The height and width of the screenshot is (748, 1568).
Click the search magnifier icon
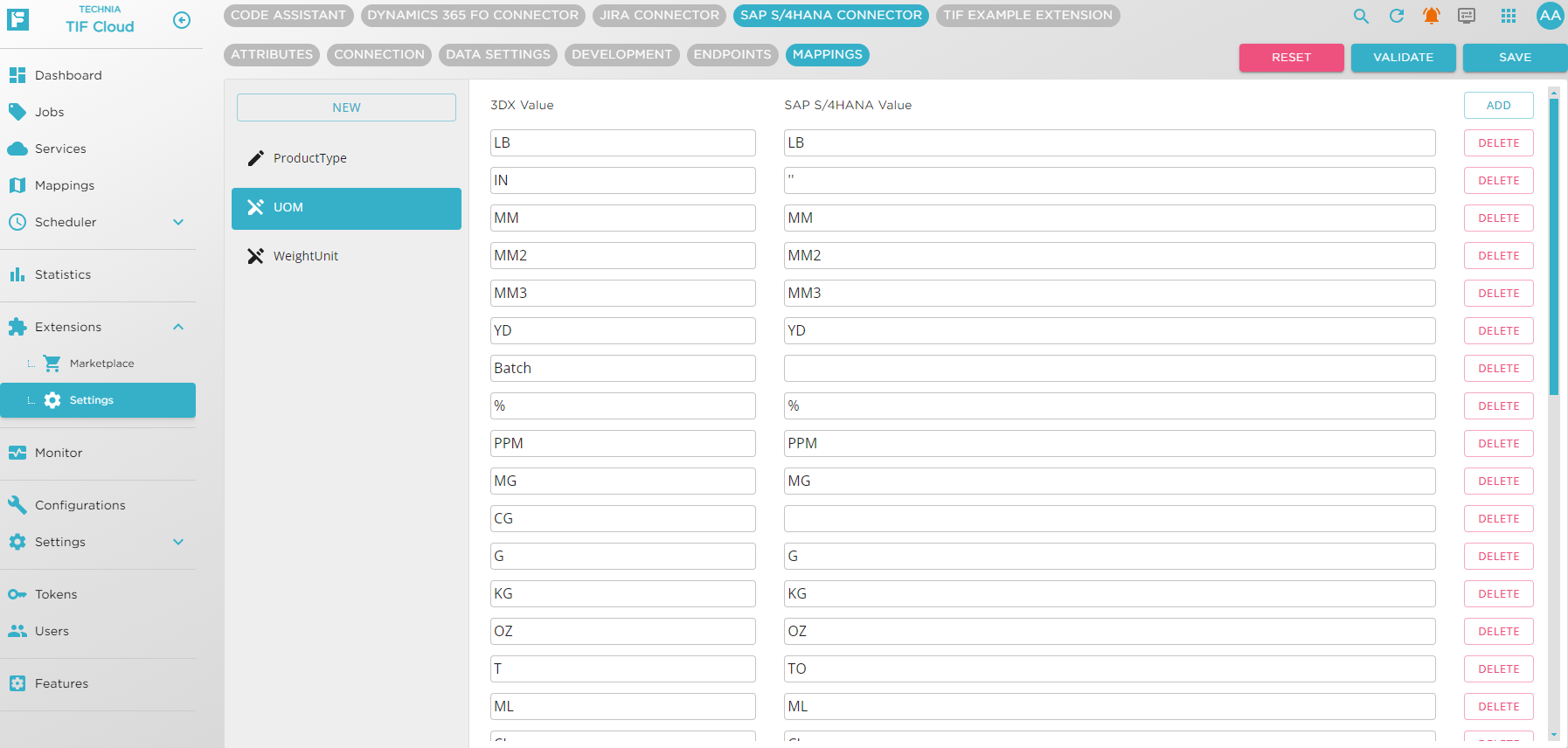(1361, 16)
